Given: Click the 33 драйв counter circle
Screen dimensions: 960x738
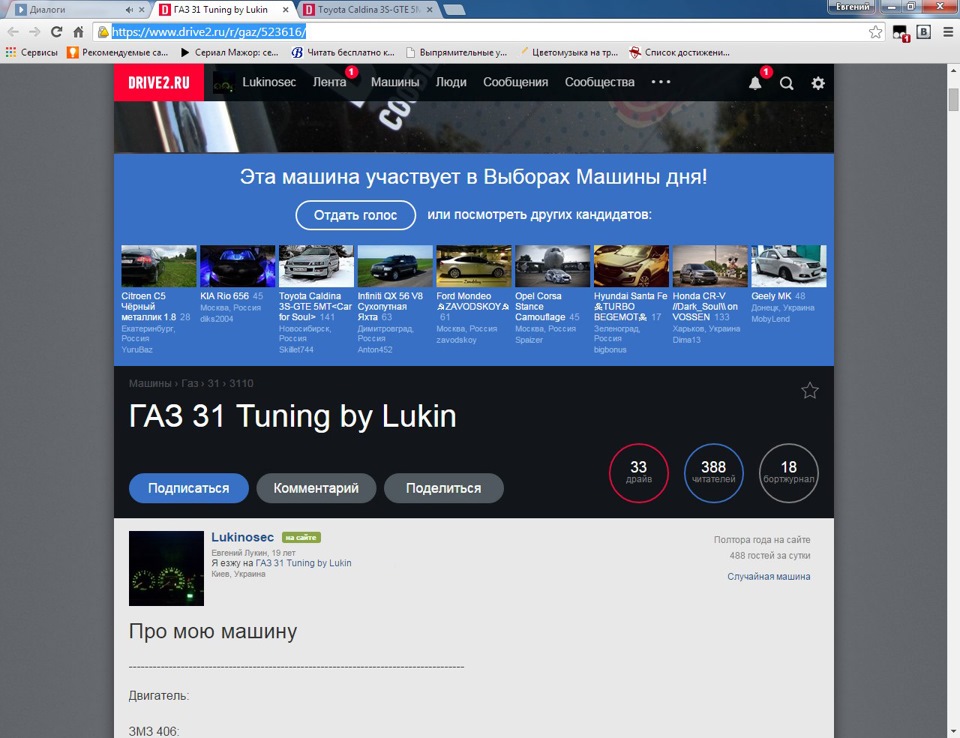Looking at the screenshot, I should (x=639, y=473).
